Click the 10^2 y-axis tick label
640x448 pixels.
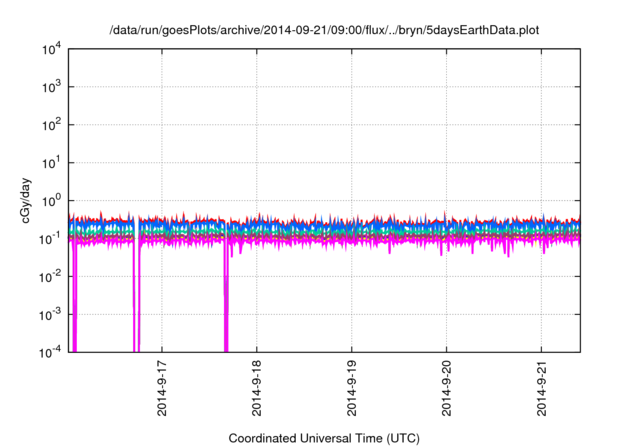(x=51, y=125)
